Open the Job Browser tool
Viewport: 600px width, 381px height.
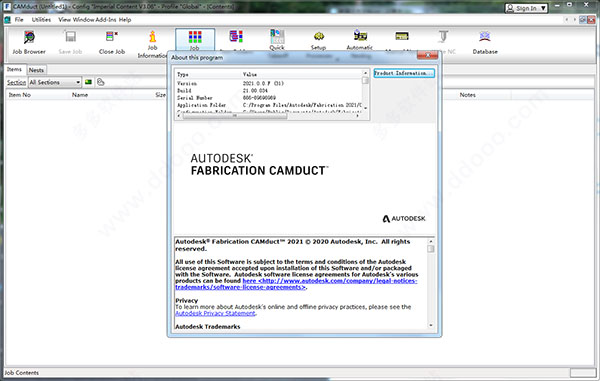(29, 42)
